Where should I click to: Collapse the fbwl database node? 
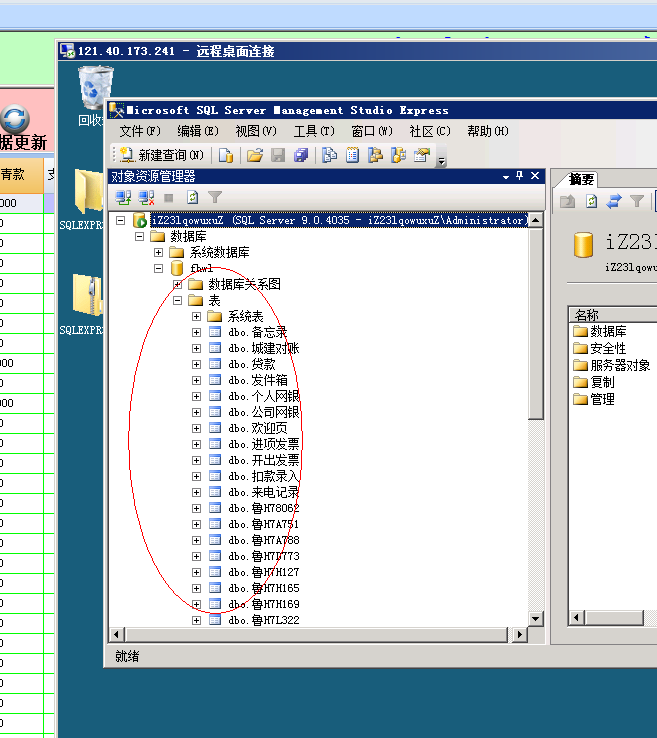pos(158,268)
